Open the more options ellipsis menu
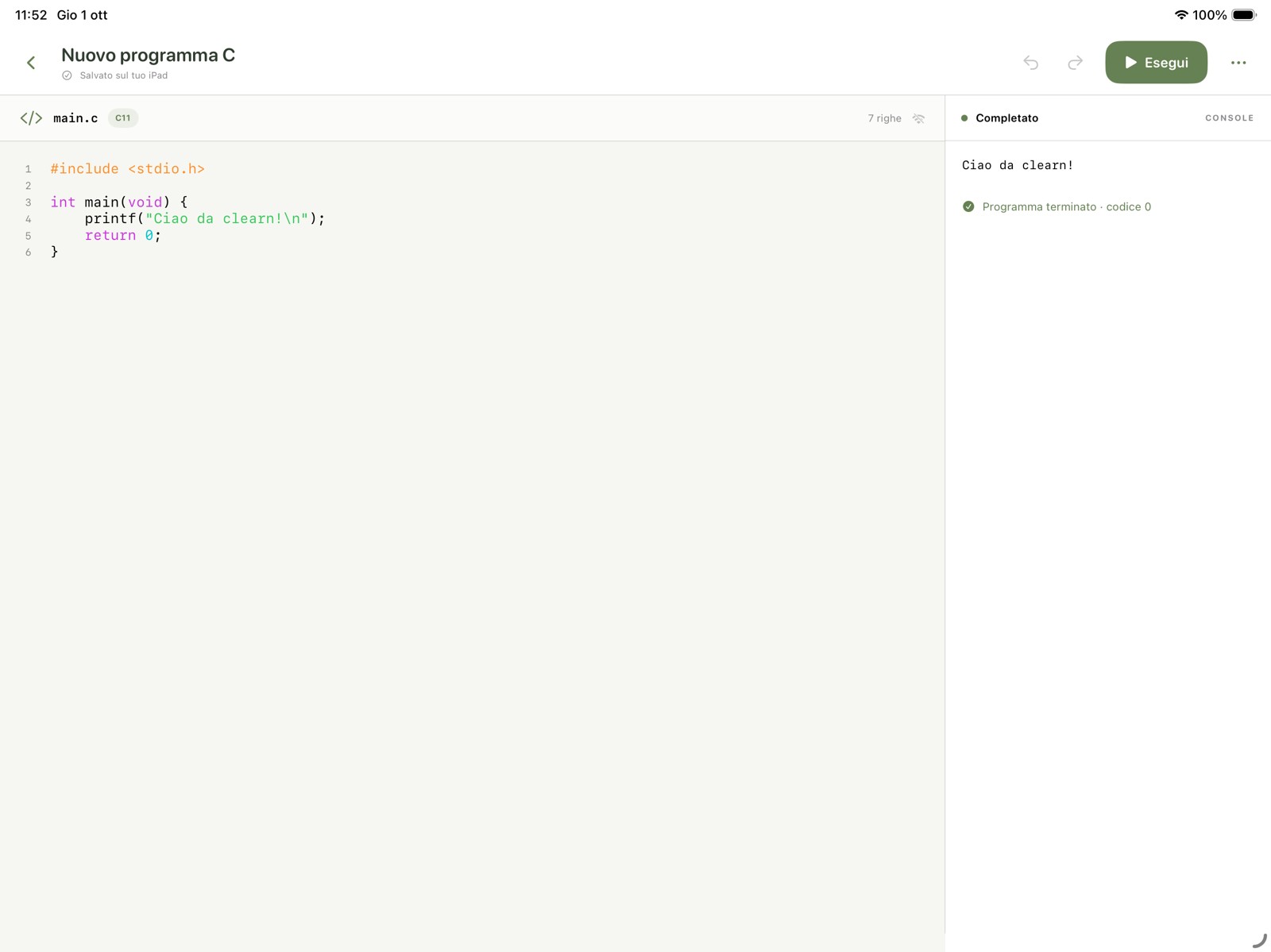1271x952 pixels. coord(1238,63)
